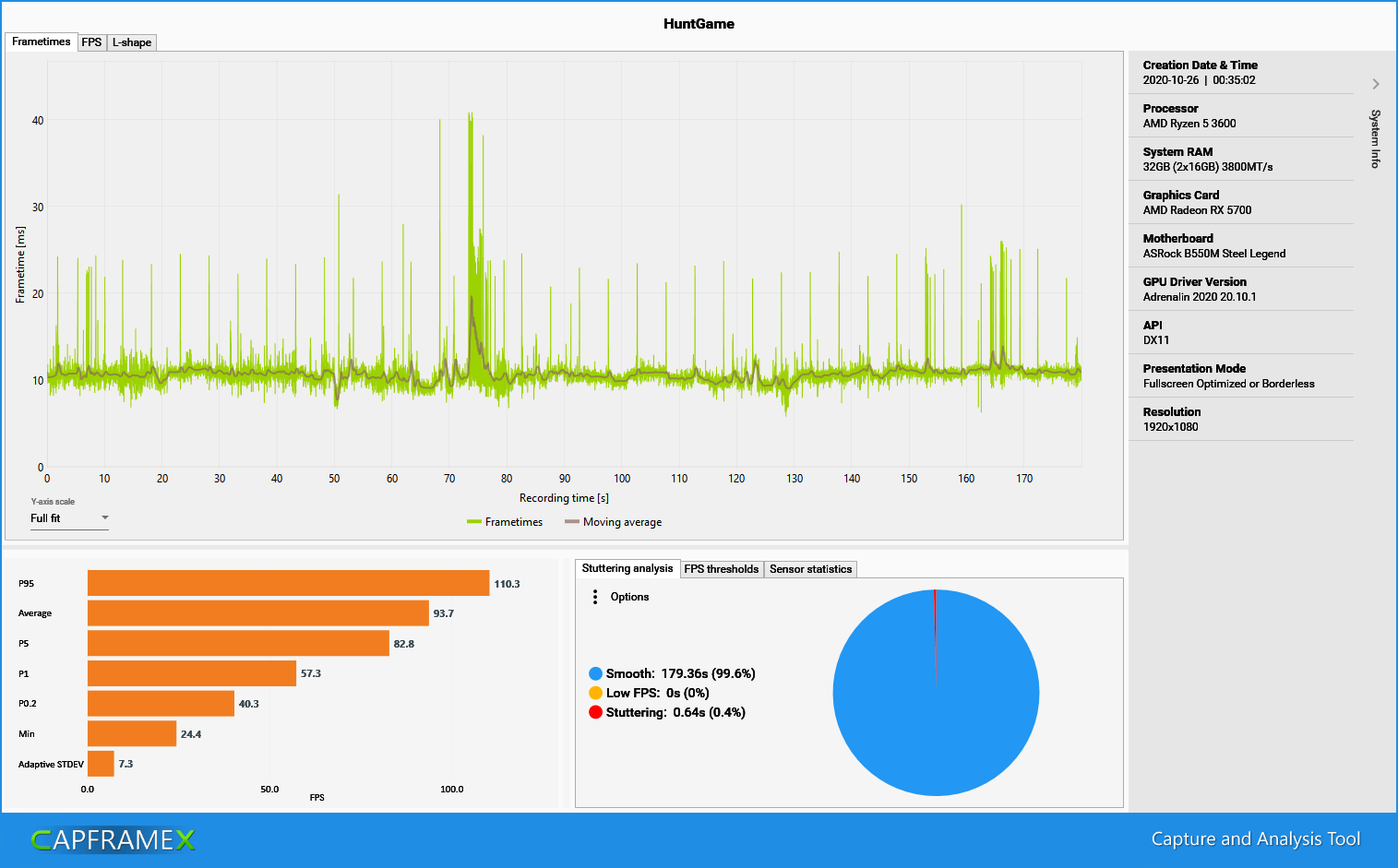This screenshot has width=1398, height=868.
Task: Click GPU driver value Adrenalin 2020 20.10.1
Action: (1200, 297)
